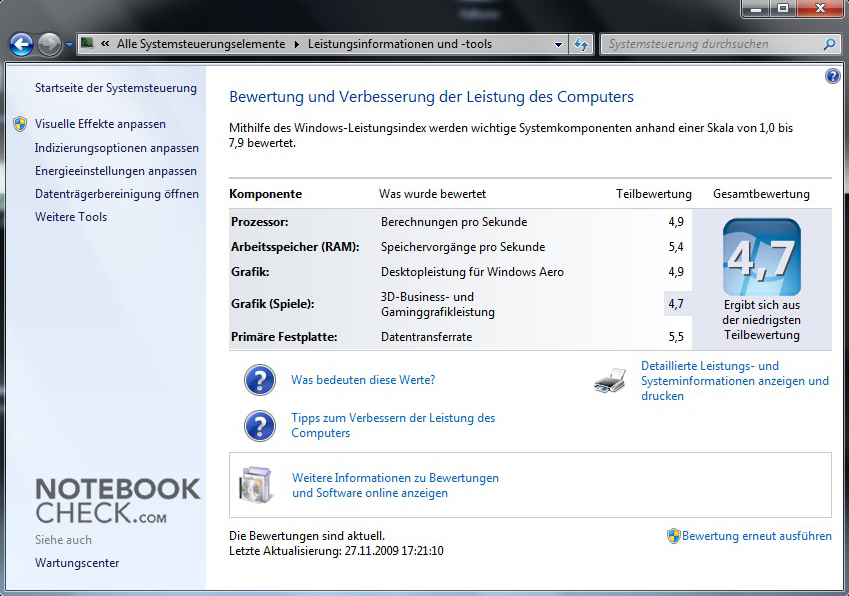
Task: Open the address bar history dropdown
Action: (x=558, y=44)
